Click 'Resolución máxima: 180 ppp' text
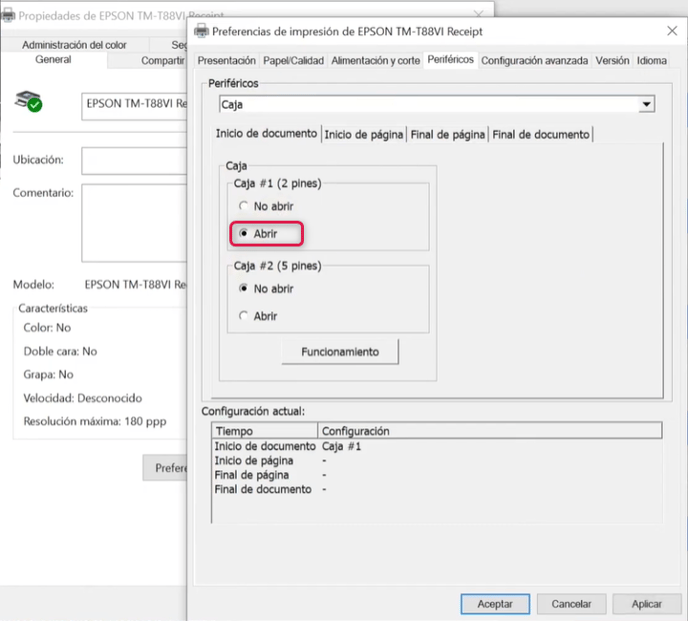Viewport: 688px width, 621px height. 95,421
